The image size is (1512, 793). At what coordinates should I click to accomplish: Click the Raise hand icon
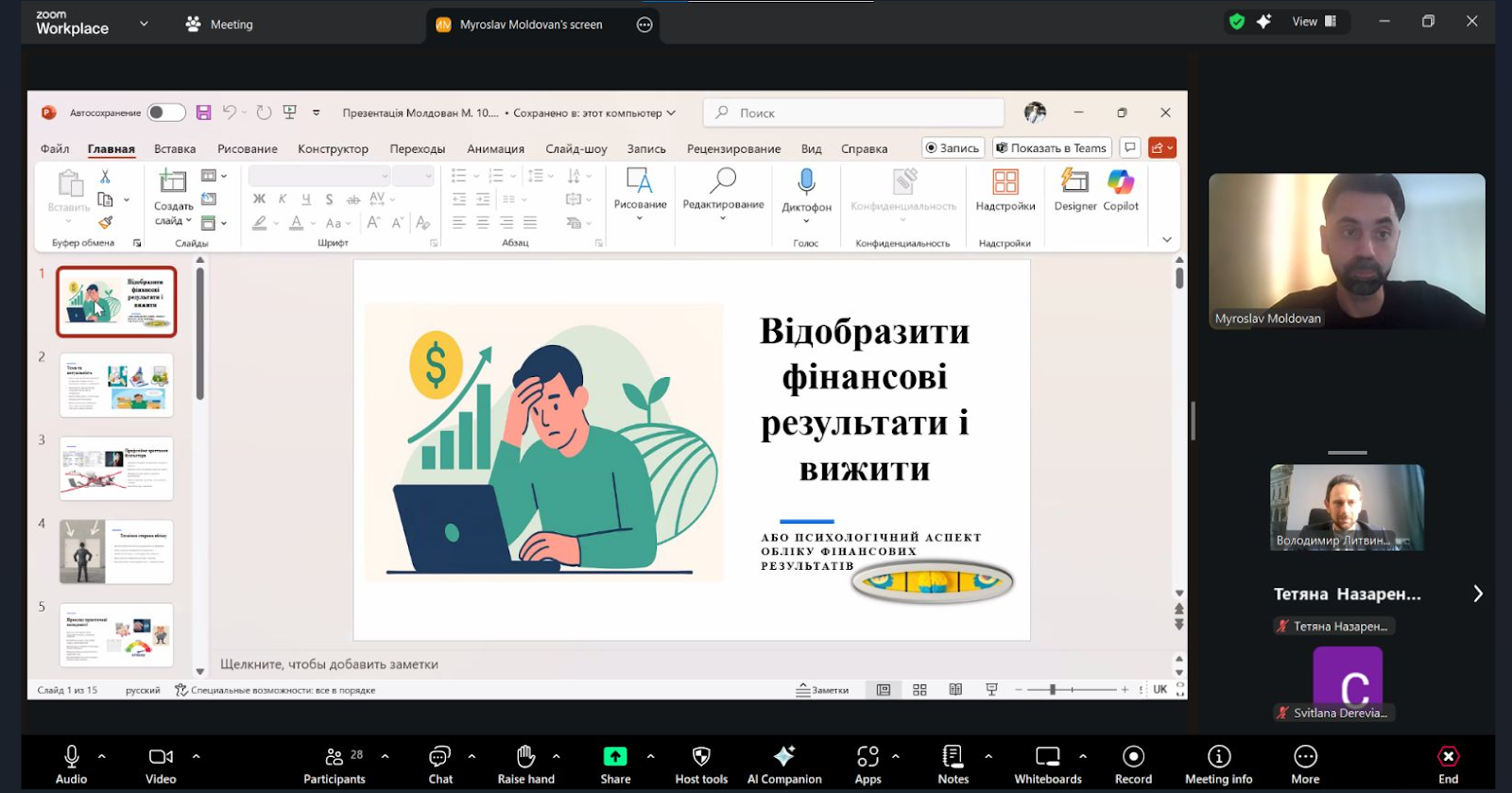[526, 756]
